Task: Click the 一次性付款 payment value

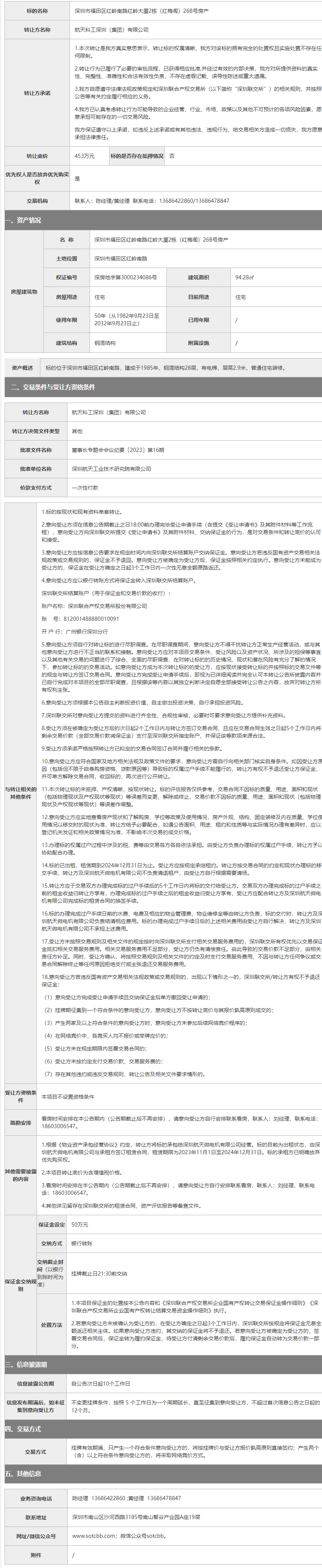Action: click(x=85, y=488)
